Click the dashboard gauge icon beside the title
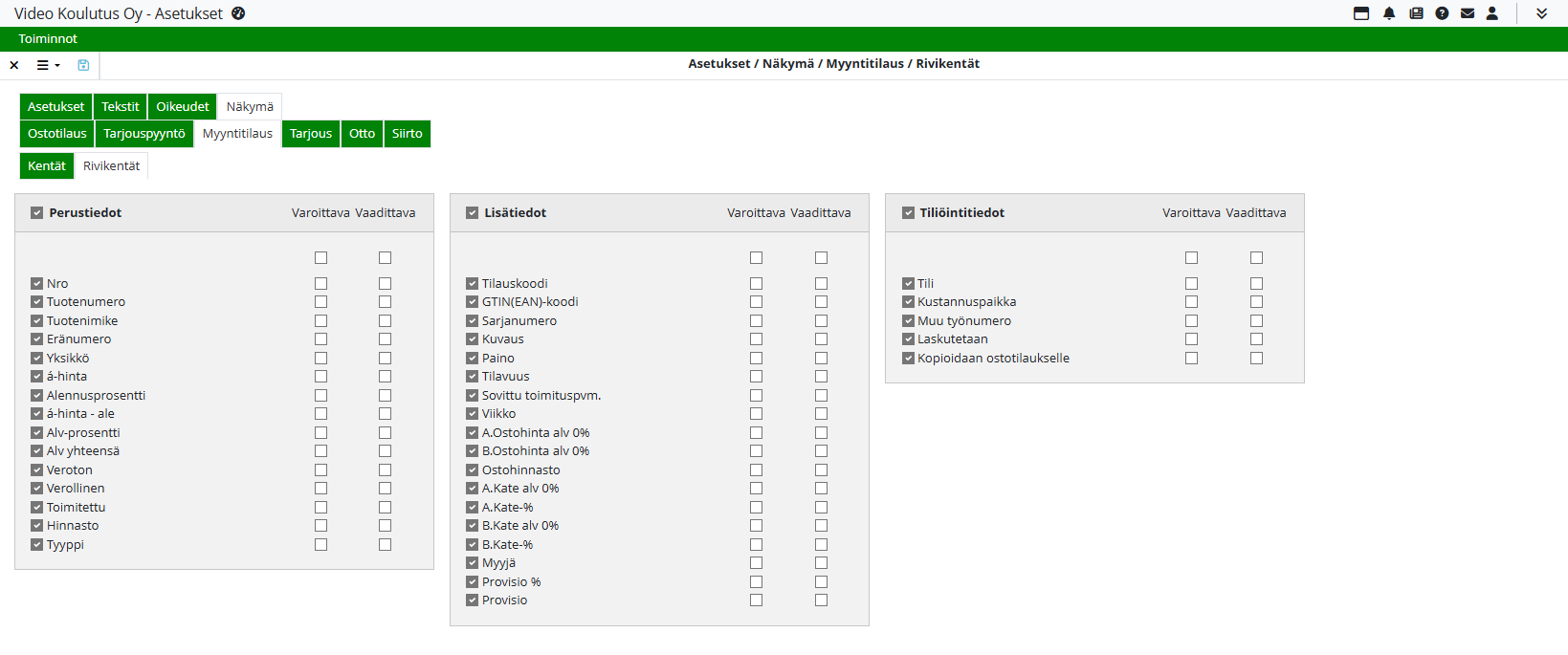1568x655 pixels. (x=238, y=13)
